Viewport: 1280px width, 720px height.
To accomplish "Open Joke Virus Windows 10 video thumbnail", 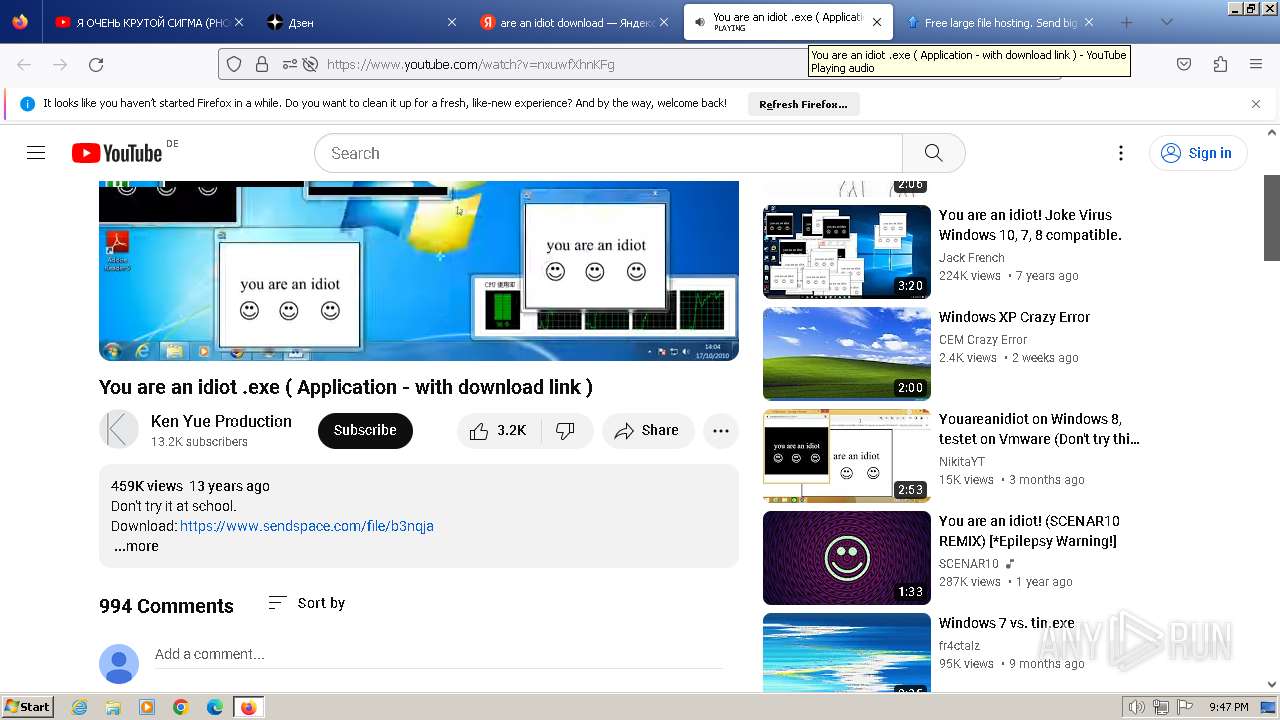I will tap(847, 252).
